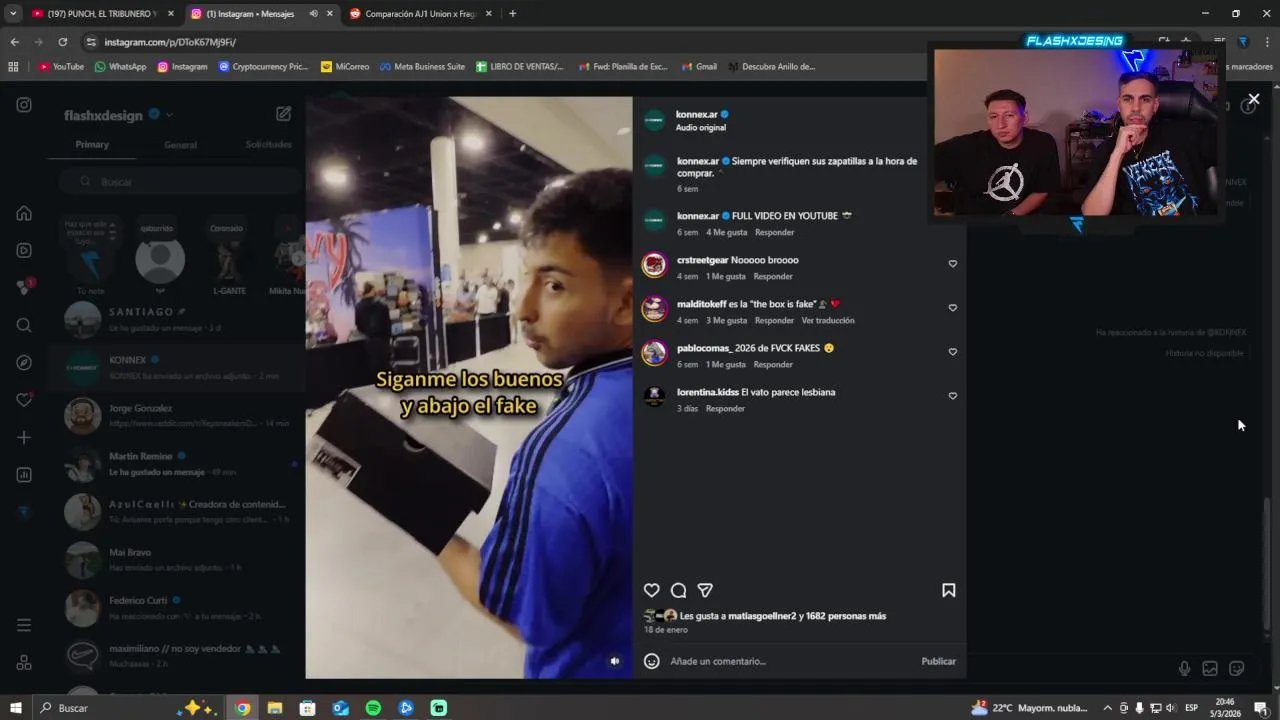This screenshot has height=720, width=1280.
Task: Open the dashboard chart icon in sidebar
Action: (x=24, y=475)
